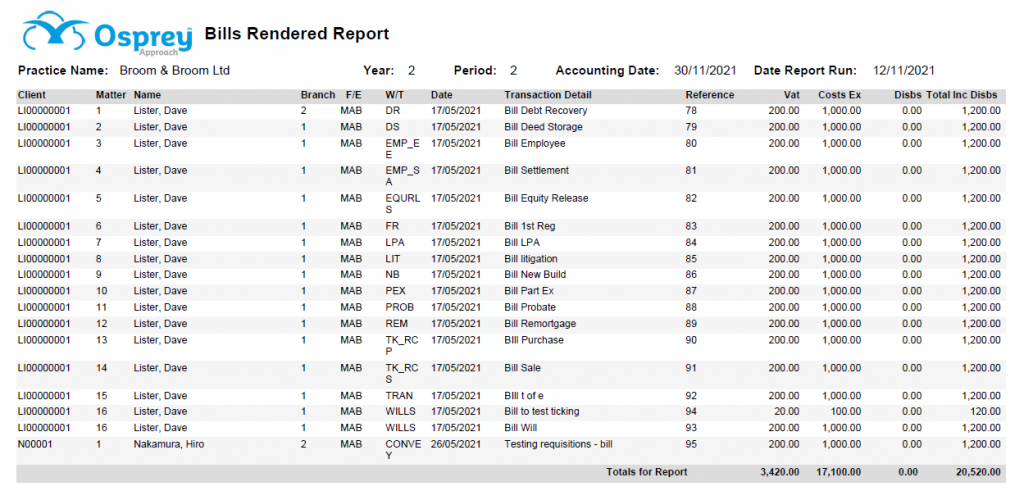Viewport: 1024px width, 491px height.
Task: Select Testing requisitions - bill transaction
Action: [x=558, y=445]
